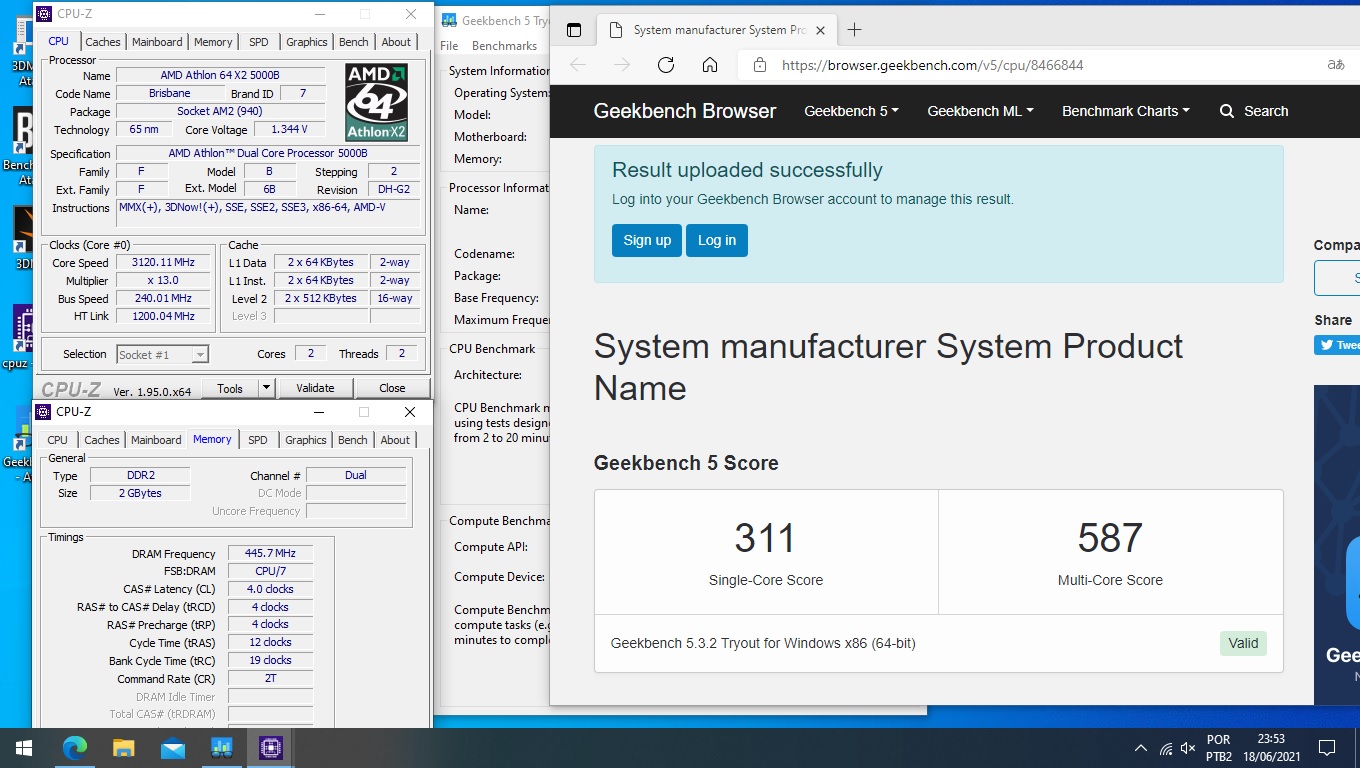This screenshot has width=1360, height=768.
Task: Go back in the browser
Action: (x=578, y=65)
